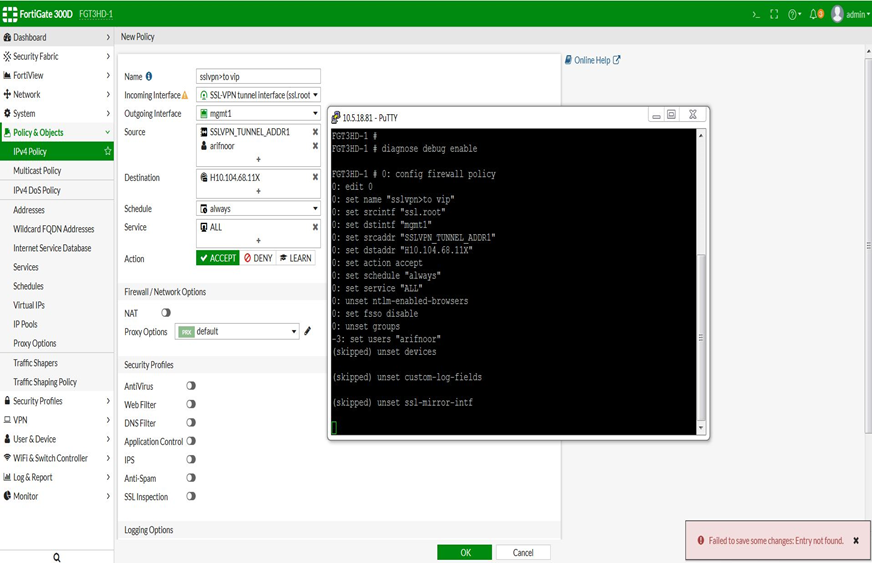The image size is (872, 563).
Task: Set Action to LEARN
Action: coord(296,258)
